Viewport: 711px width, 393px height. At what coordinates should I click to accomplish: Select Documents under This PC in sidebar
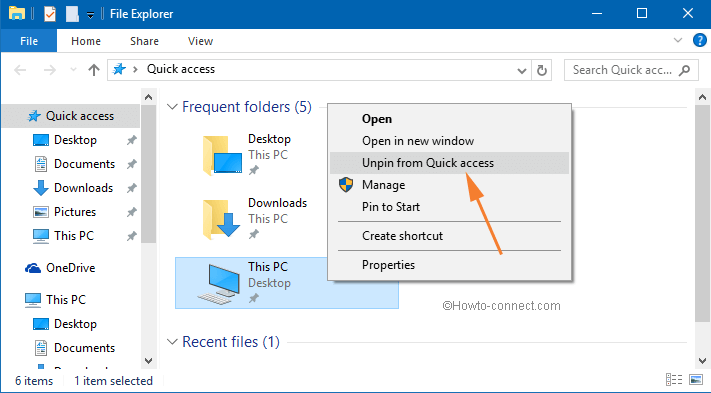click(84, 348)
